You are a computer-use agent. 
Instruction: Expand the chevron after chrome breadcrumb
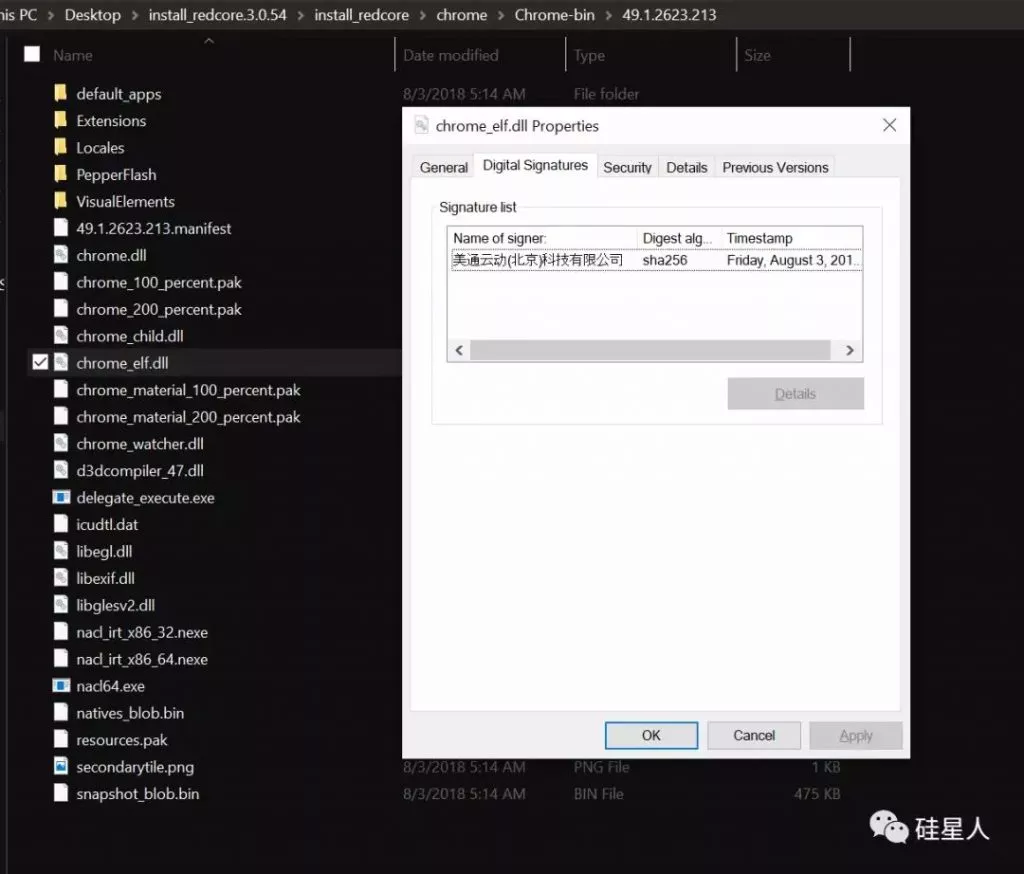click(x=501, y=15)
